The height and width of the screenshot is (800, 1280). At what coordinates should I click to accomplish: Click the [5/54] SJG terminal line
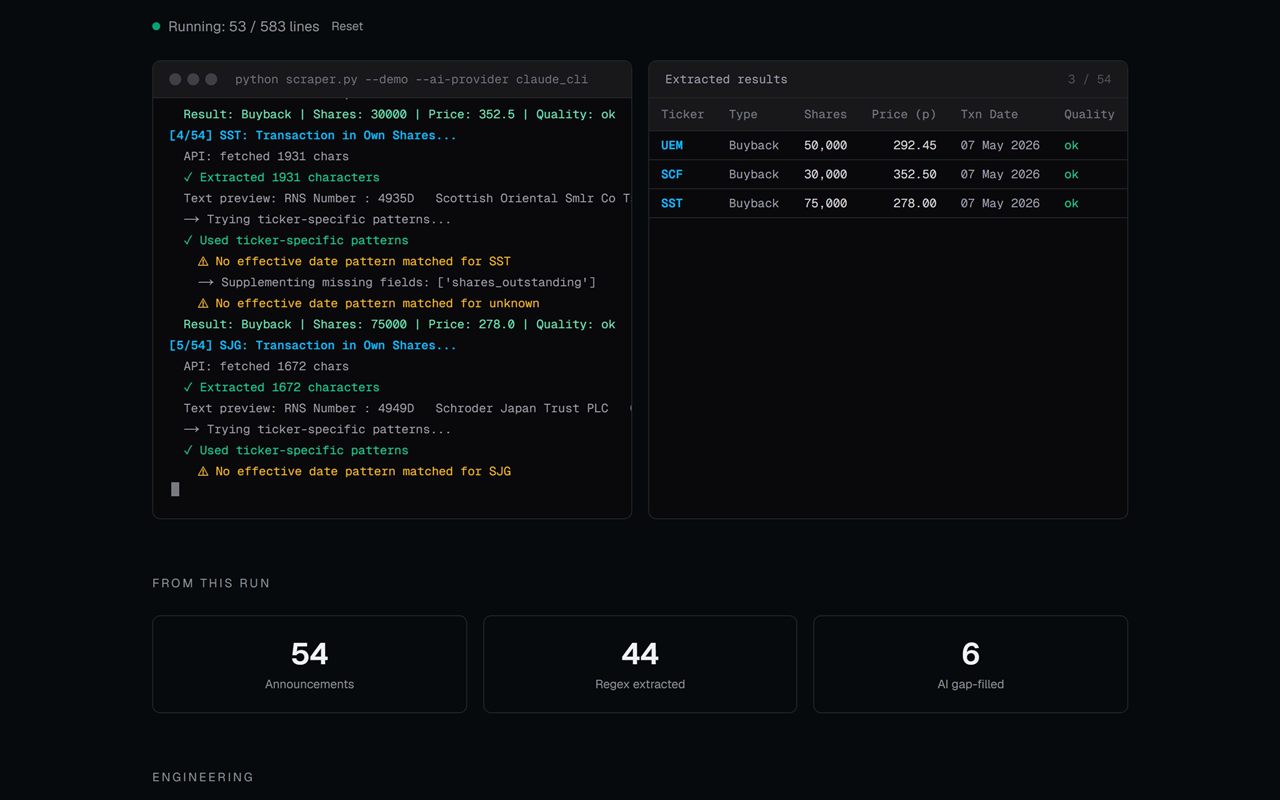pyautogui.click(x=313, y=345)
